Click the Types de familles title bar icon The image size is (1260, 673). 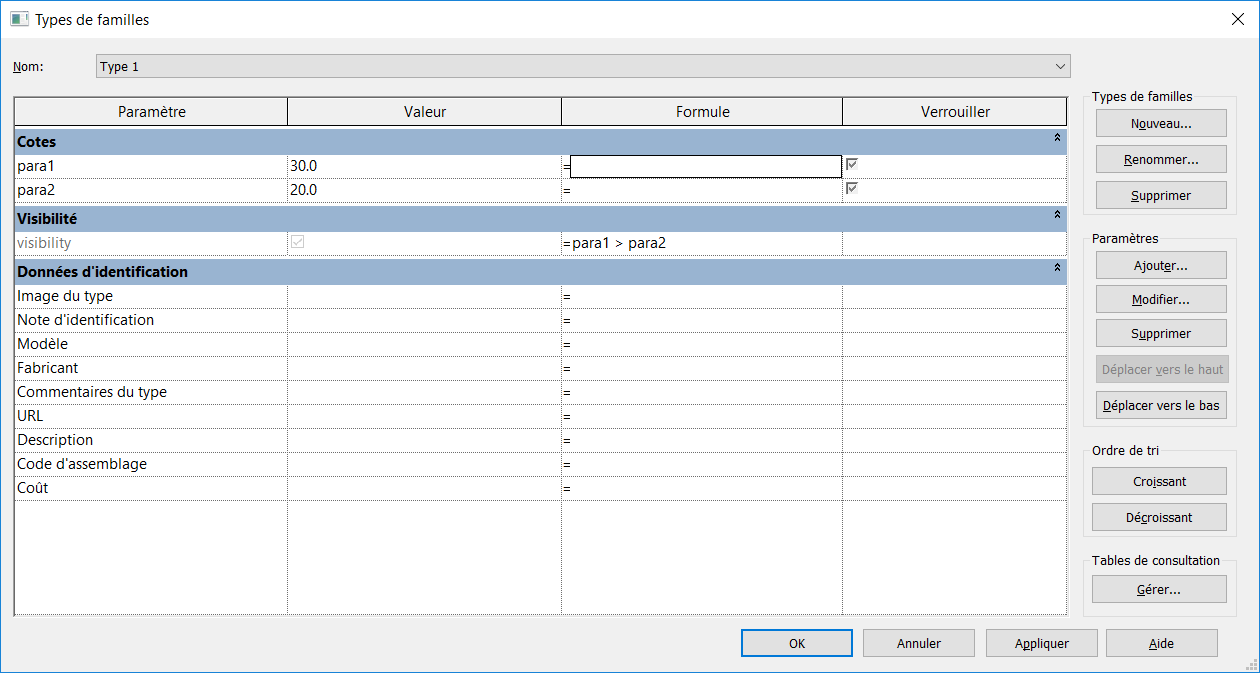tap(19, 19)
